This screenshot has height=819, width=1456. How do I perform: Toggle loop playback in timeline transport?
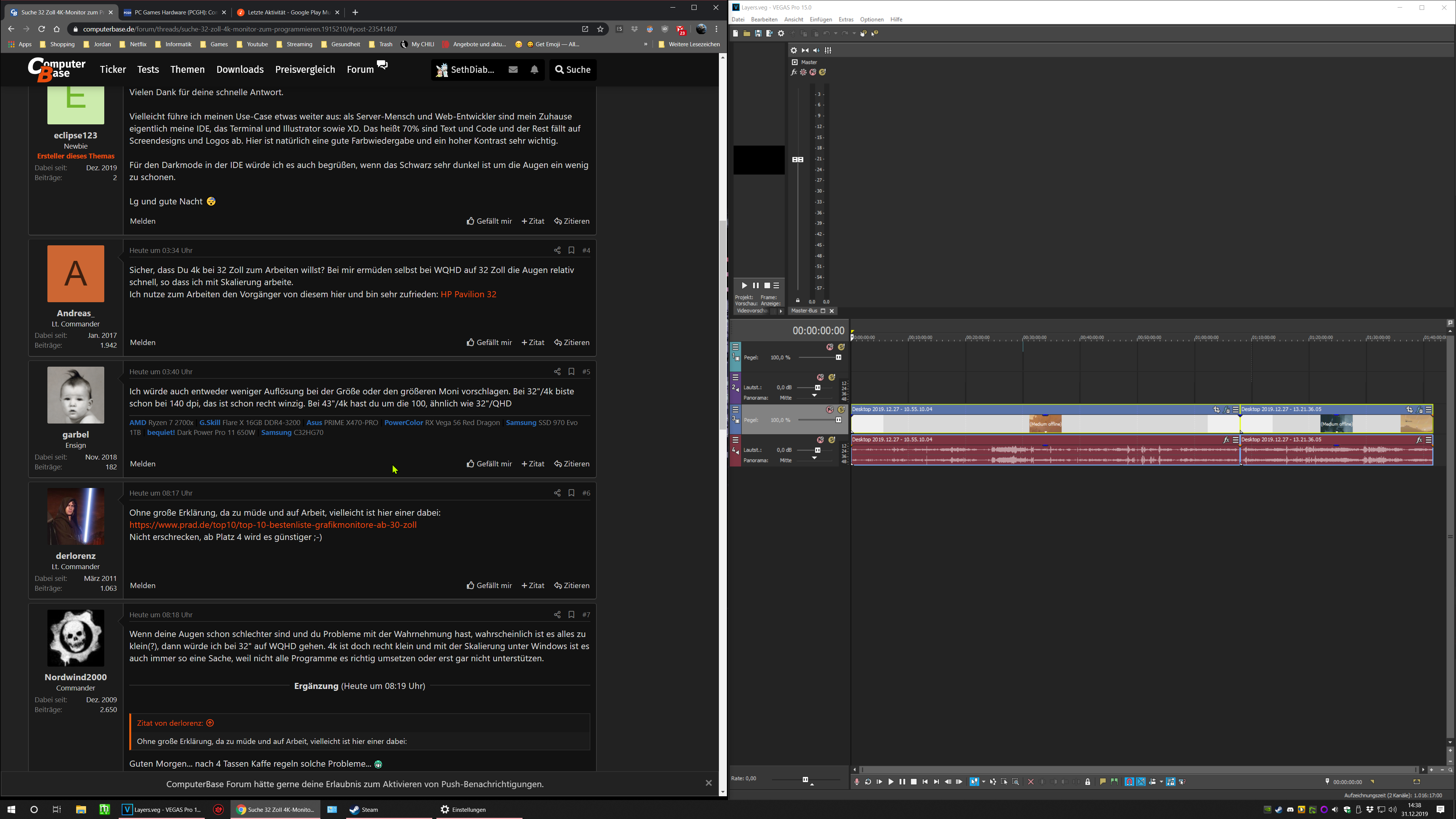[x=868, y=782]
